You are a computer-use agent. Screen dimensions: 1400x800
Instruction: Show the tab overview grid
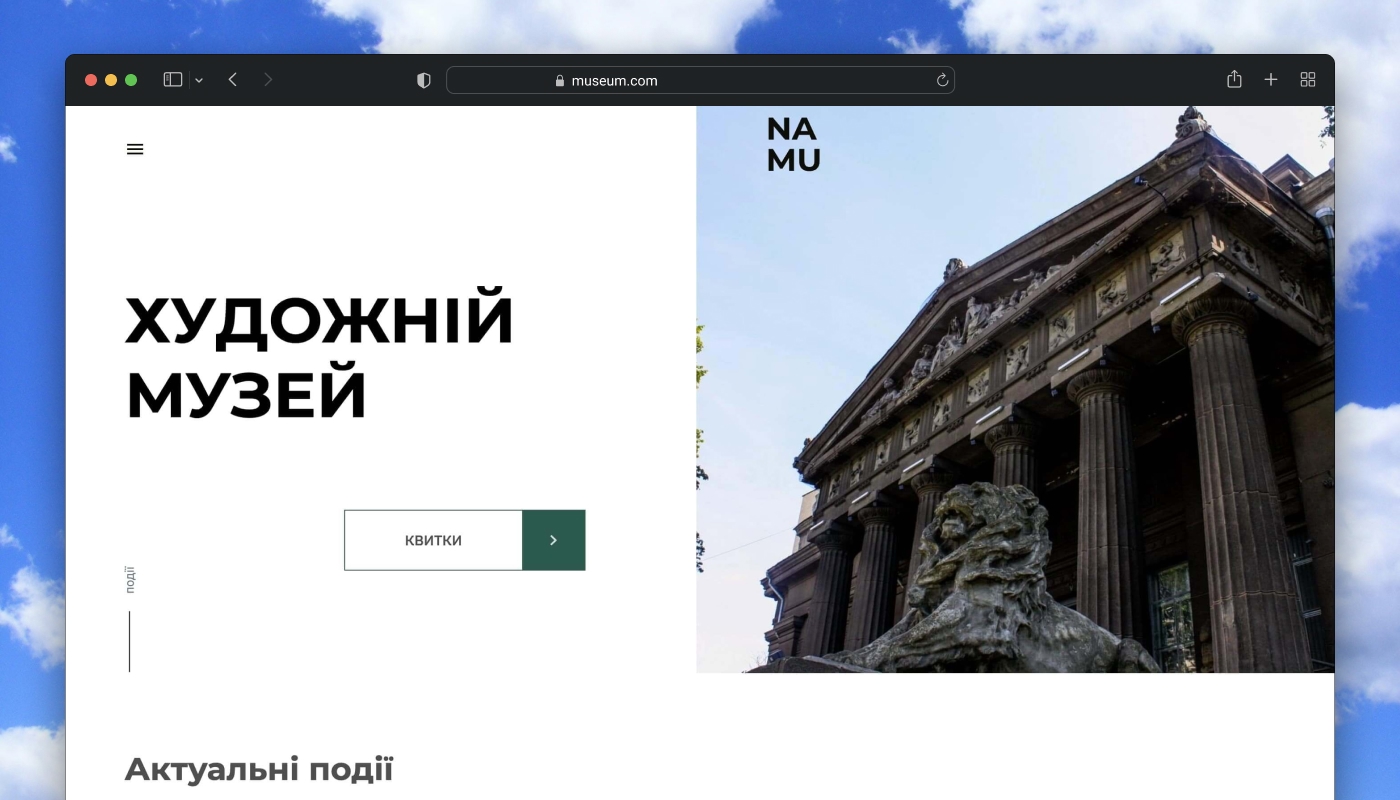click(1307, 79)
